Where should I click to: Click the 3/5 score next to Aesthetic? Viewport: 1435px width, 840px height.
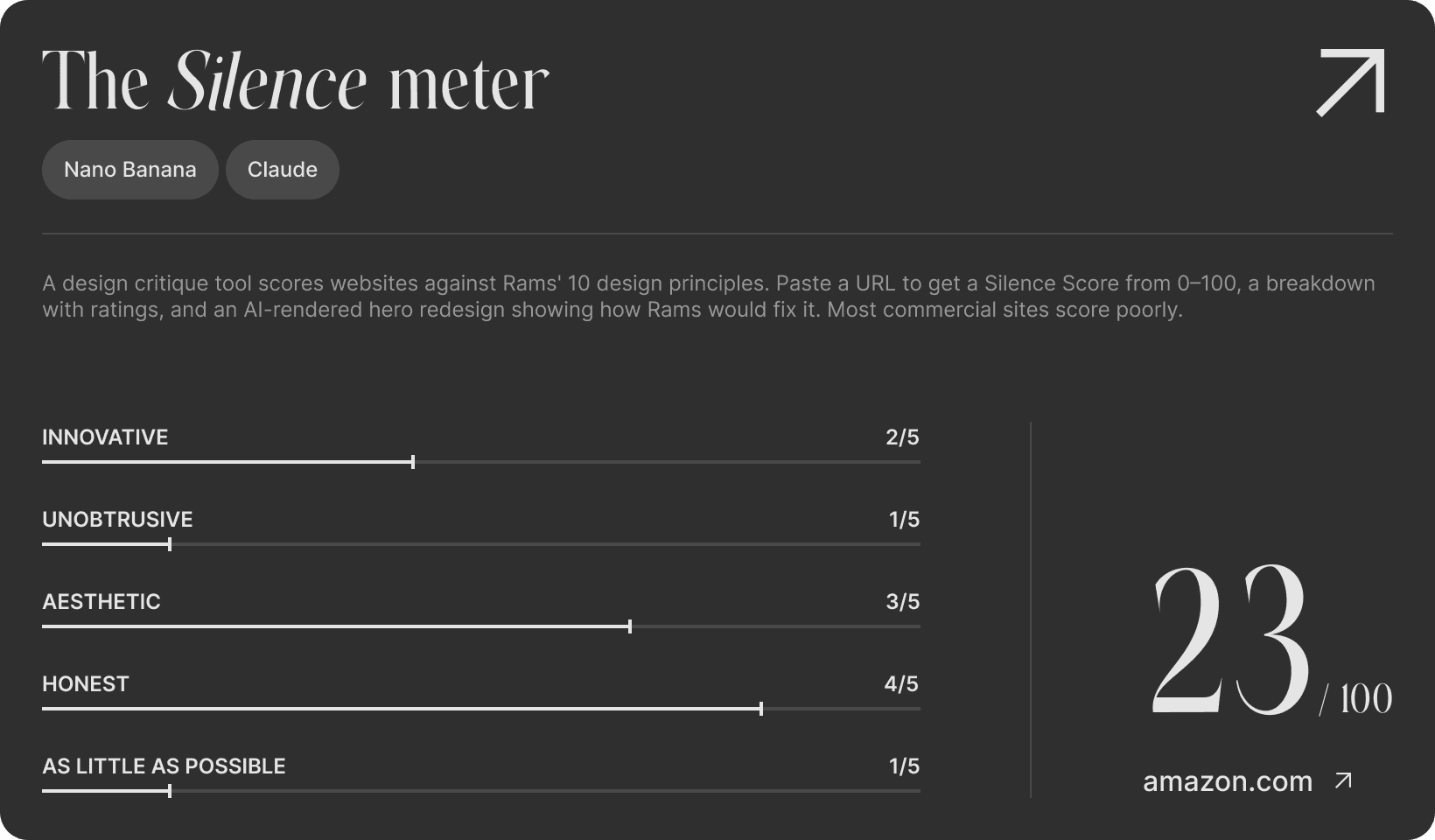[x=902, y=601]
